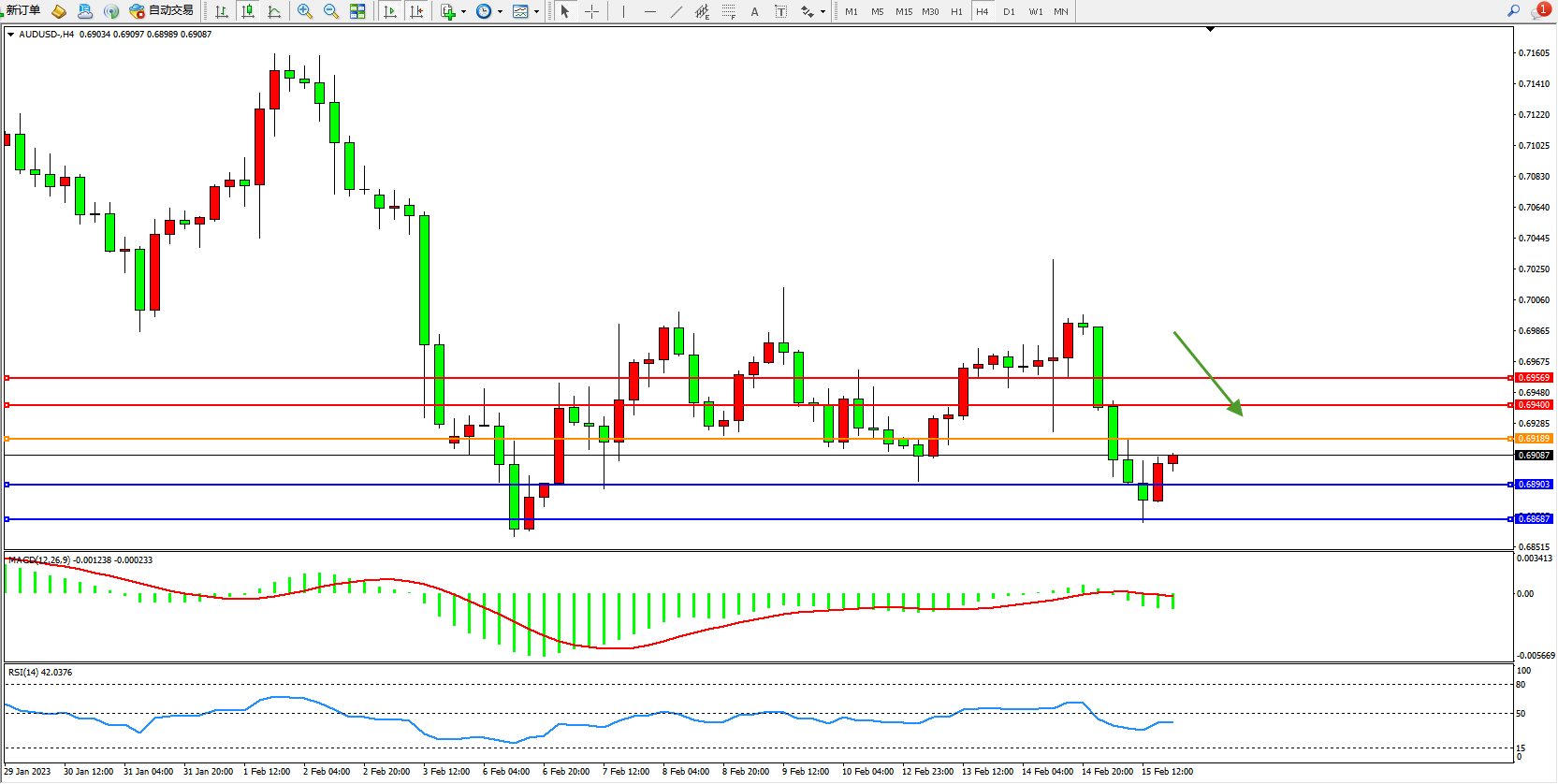
Task: Click the search magnifier in top-right corner
Action: (1513, 10)
